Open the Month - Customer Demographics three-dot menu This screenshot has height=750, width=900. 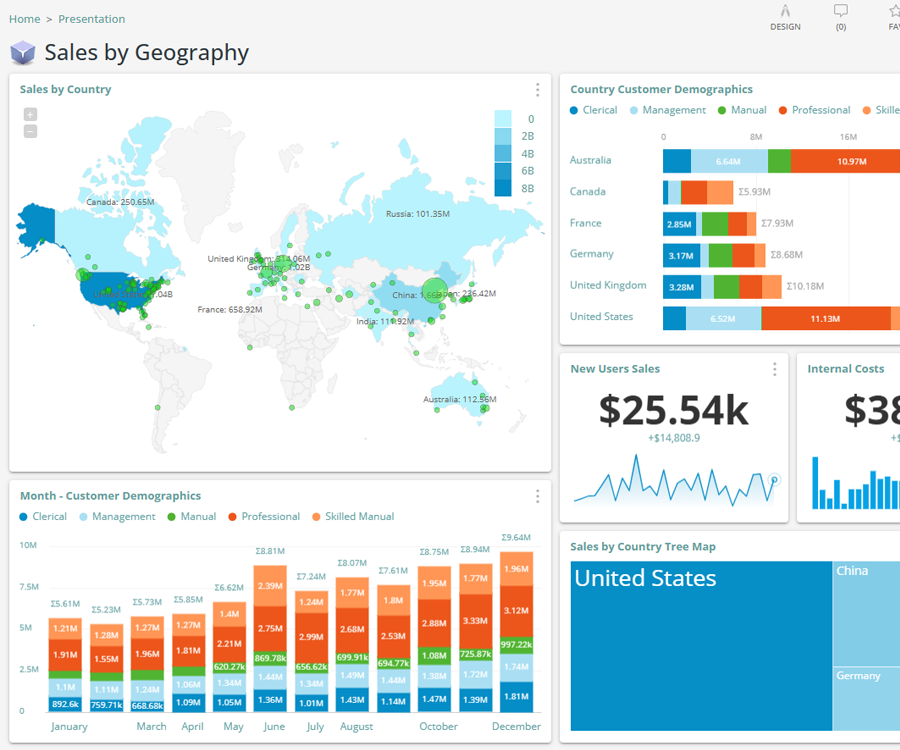[x=537, y=496]
